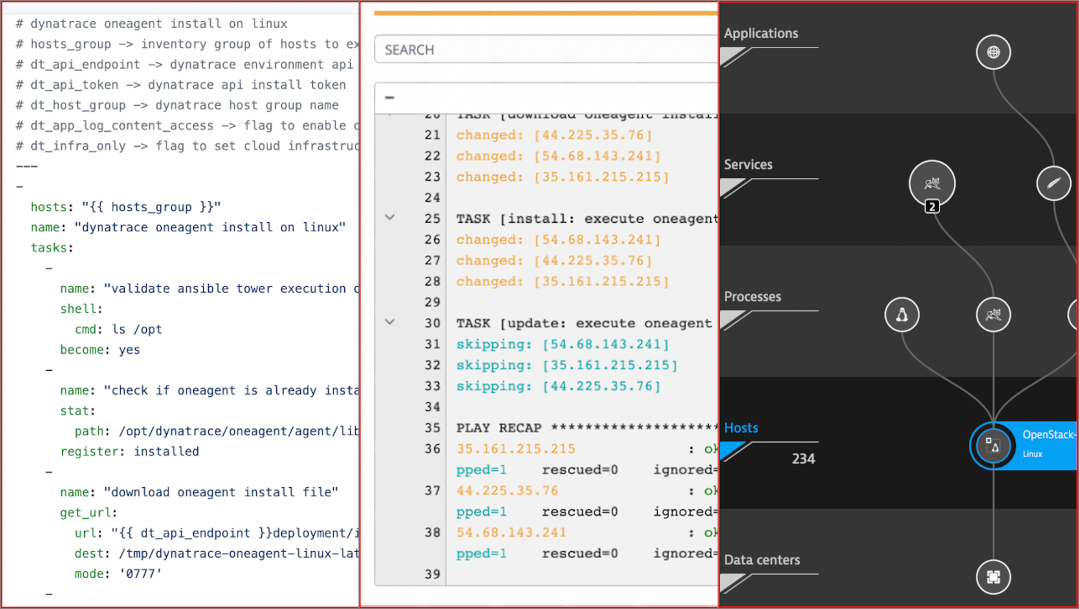The width and height of the screenshot is (1080, 609).
Task: Open the Data centers layer tab
Action: (761, 560)
